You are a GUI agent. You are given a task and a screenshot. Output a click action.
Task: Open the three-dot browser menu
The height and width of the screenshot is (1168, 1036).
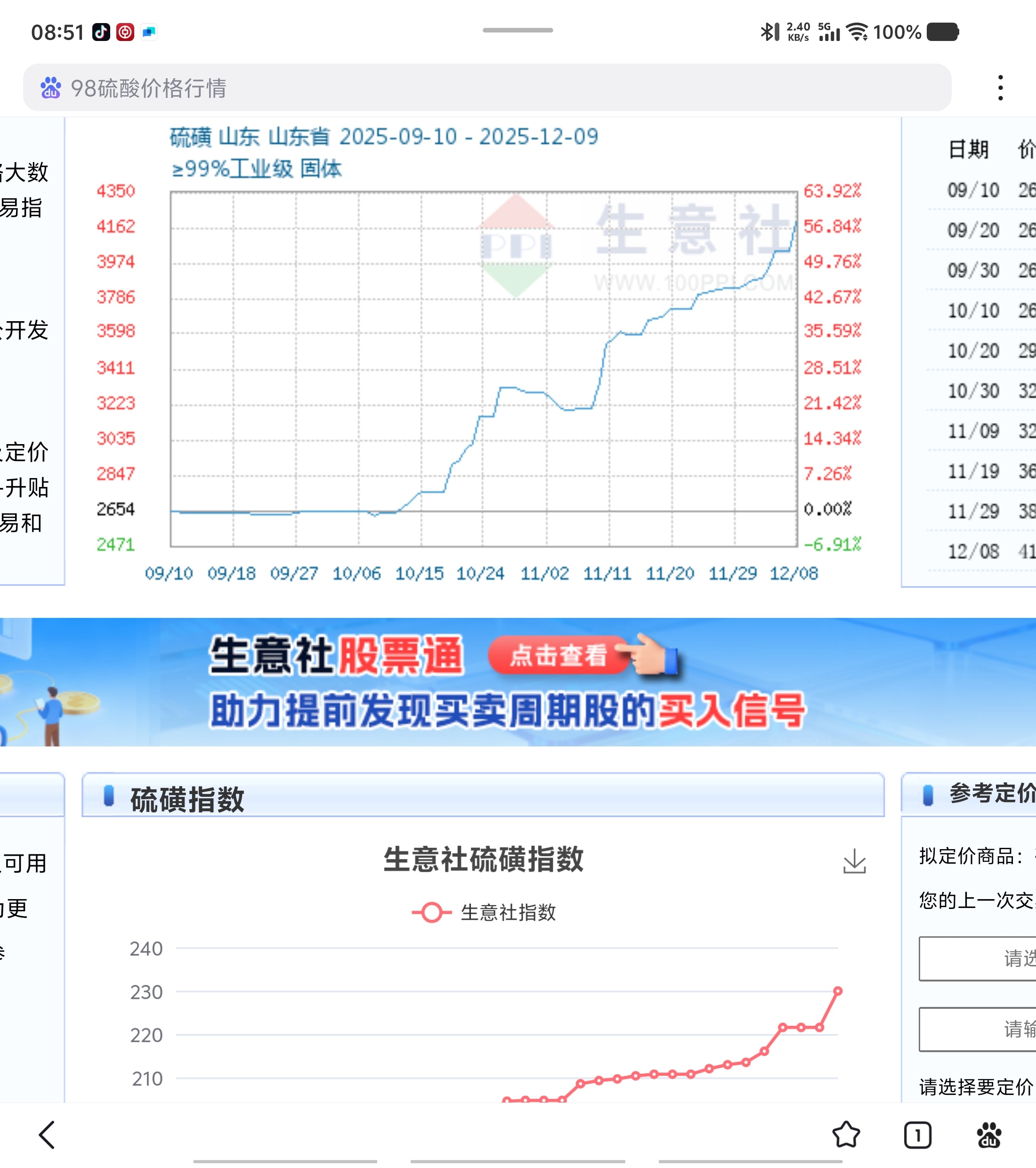pos(1000,88)
